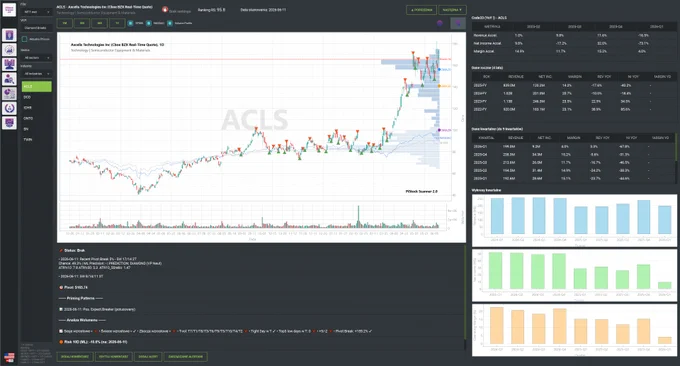The image size is (680, 366).
Task: Toggle the teal checkbox right after the 1Y button
Action: tap(131, 23)
